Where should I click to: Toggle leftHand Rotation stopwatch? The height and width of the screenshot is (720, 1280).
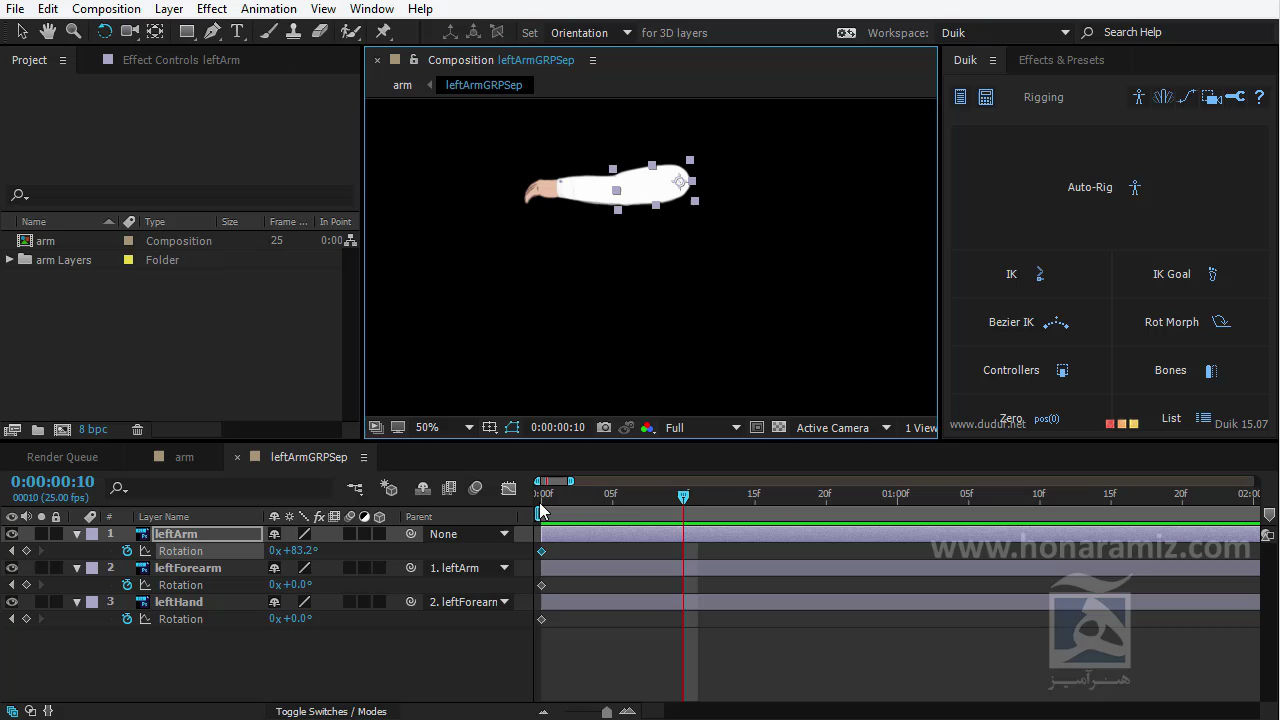click(127, 619)
